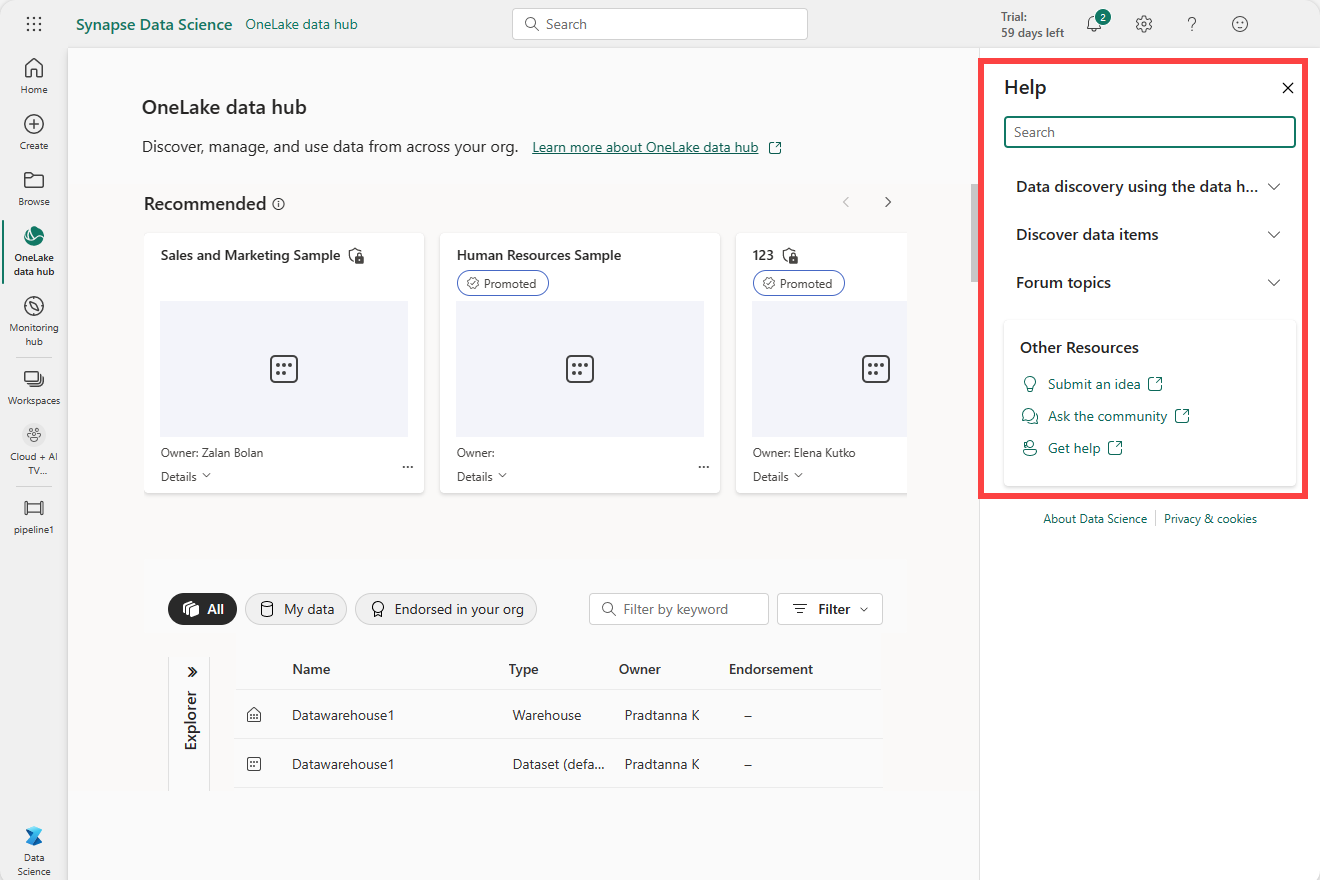The height and width of the screenshot is (880, 1320).
Task: Open notifications bell with 2 badge
Action: point(1095,23)
